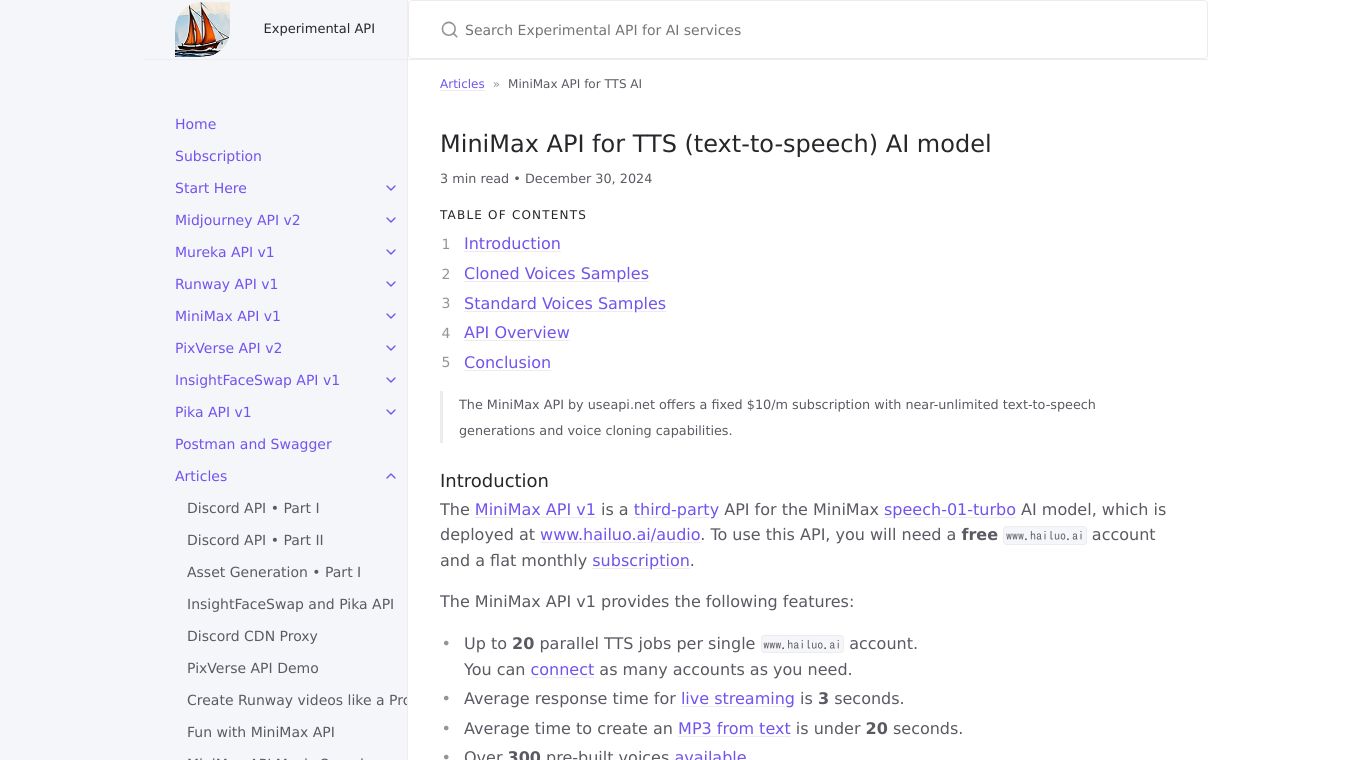Jump to Cloned Voices Samples section
This screenshot has width=1352, height=760.
coord(556,273)
